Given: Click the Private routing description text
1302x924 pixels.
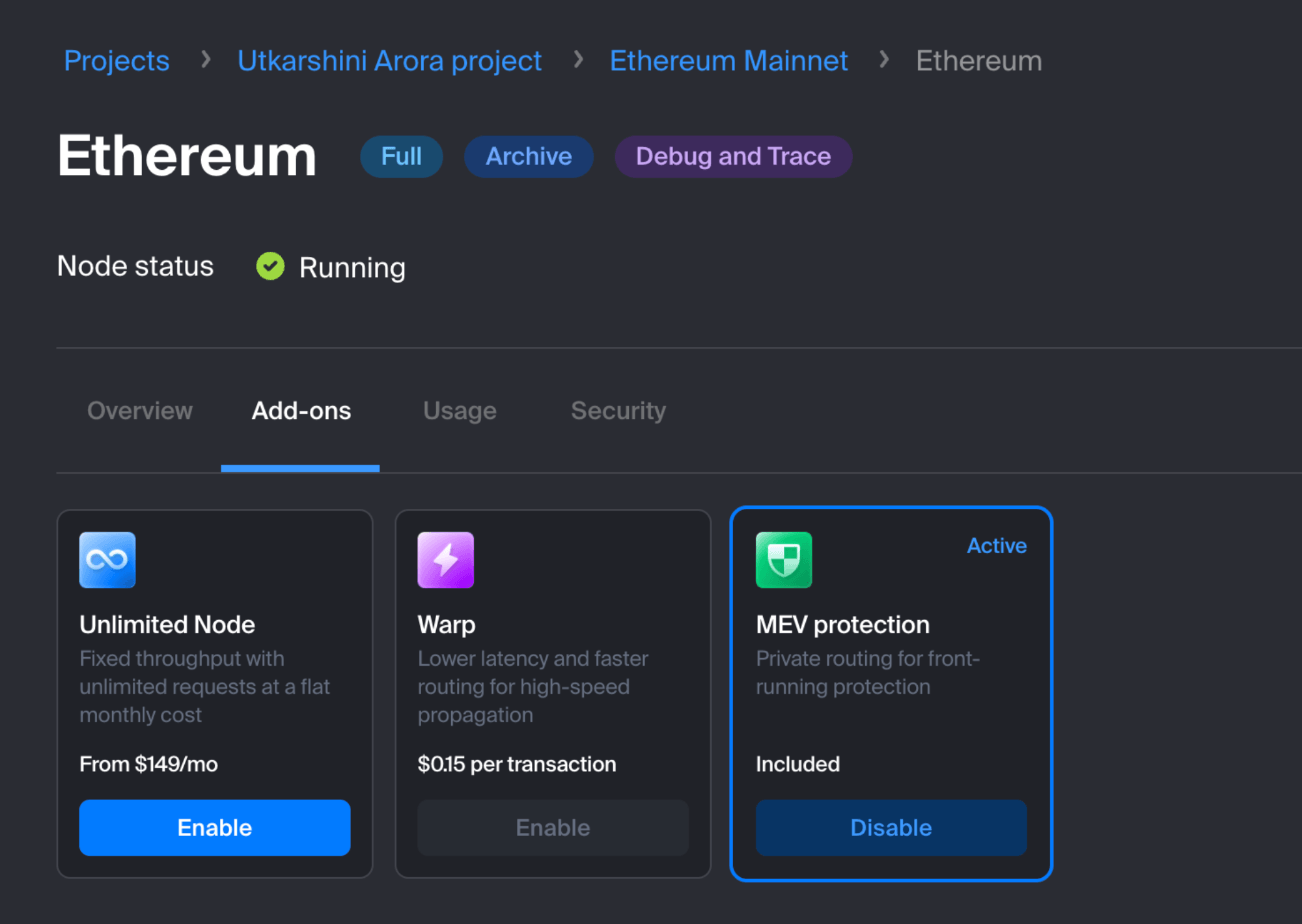Looking at the screenshot, I should click(x=868, y=673).
